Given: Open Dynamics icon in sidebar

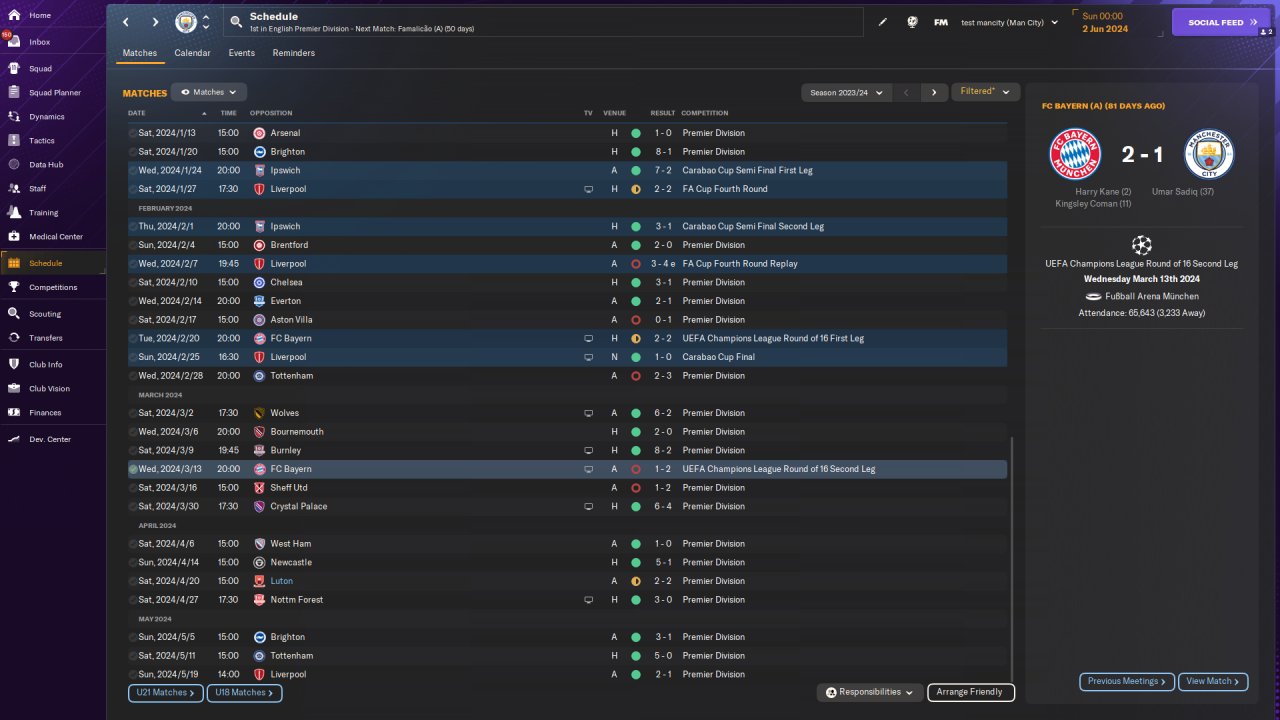Looking at the screenshot, I should pos(14,117).
